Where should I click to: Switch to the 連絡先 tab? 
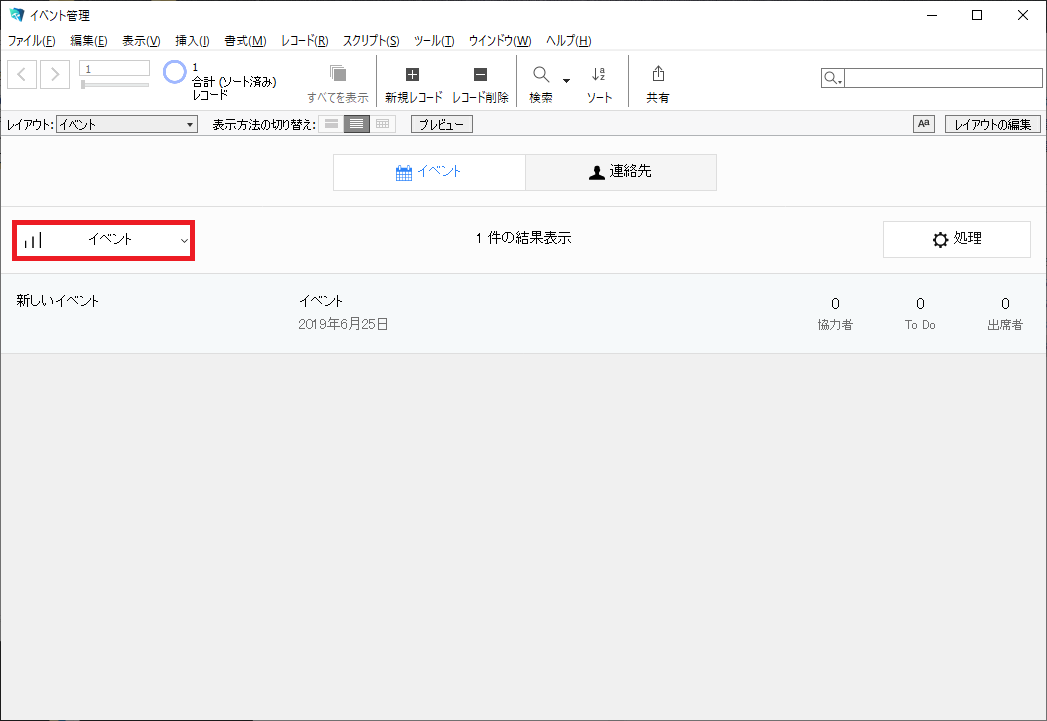620,172
